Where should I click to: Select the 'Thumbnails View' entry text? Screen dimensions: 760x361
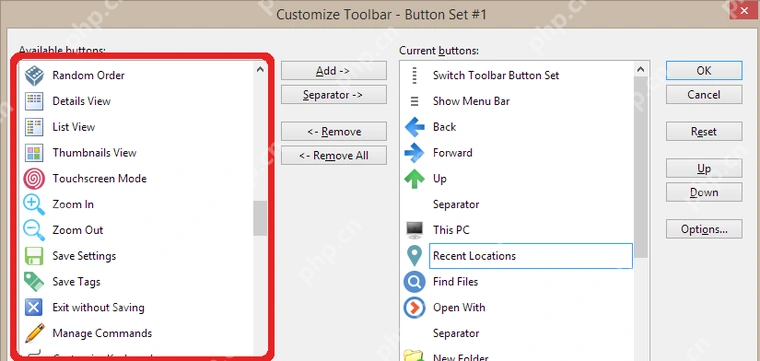(95, 153)
